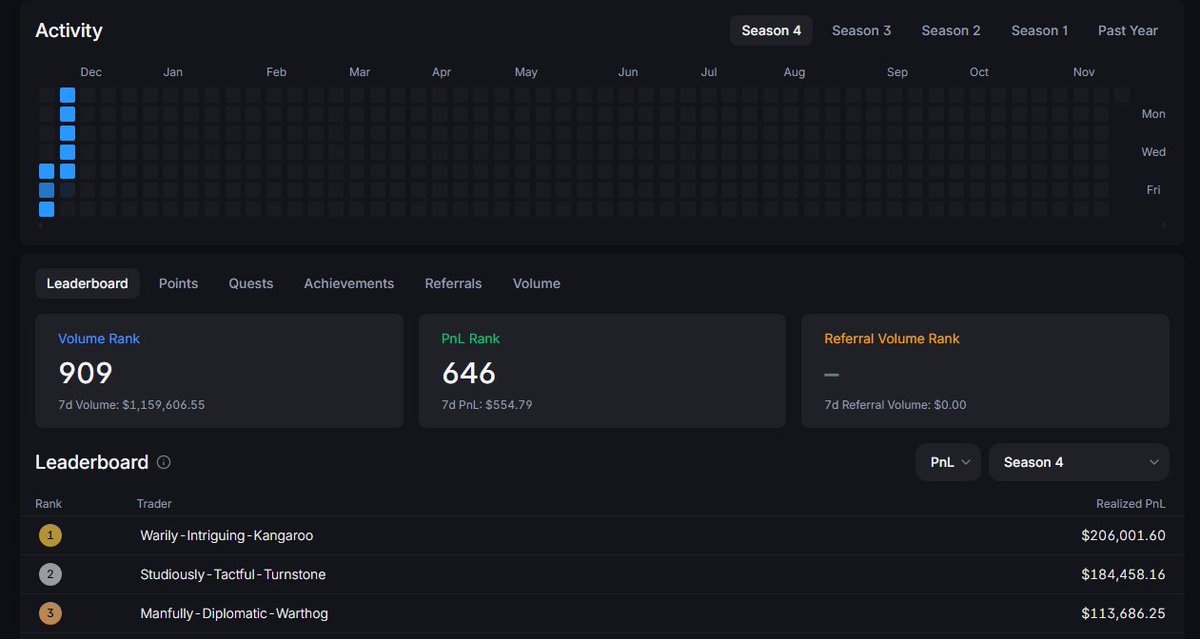Click the $184,458.16 realized PnL value
Screen dimensions: 1200x639
[x=1123, y=574]
